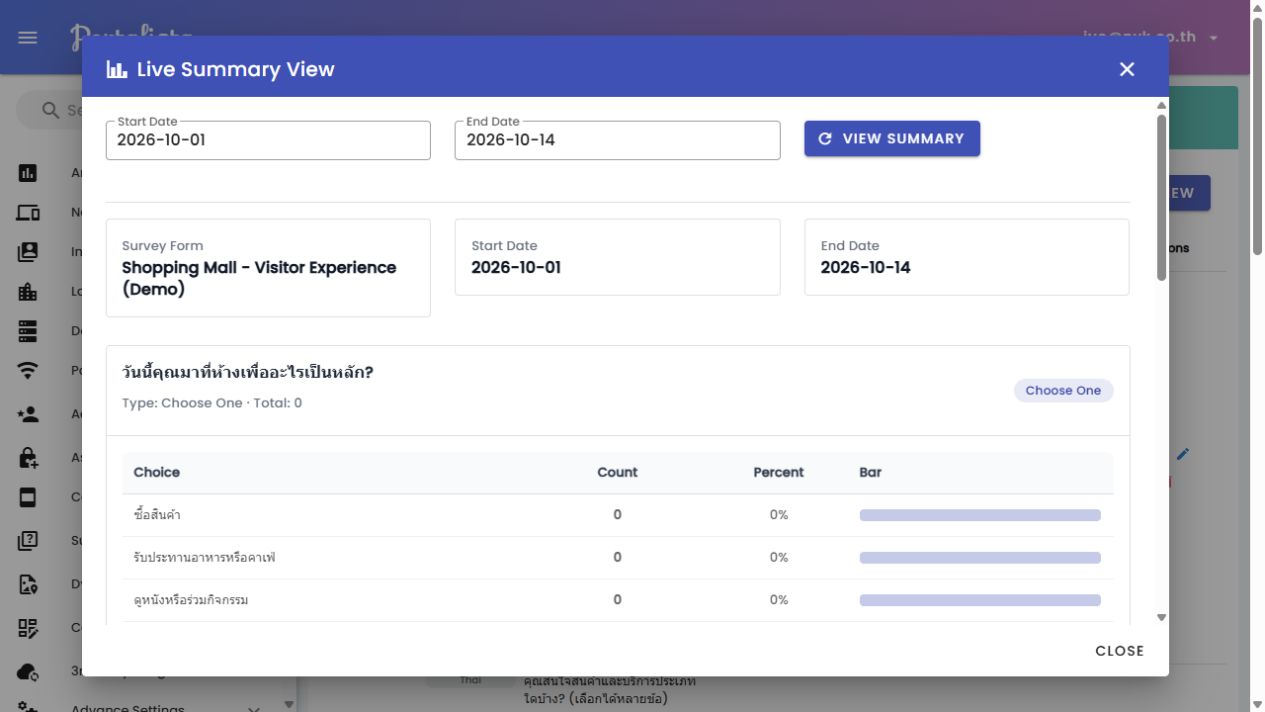
Task: Click the CLOSE button in dialog footer
Action: [1119, 651]
